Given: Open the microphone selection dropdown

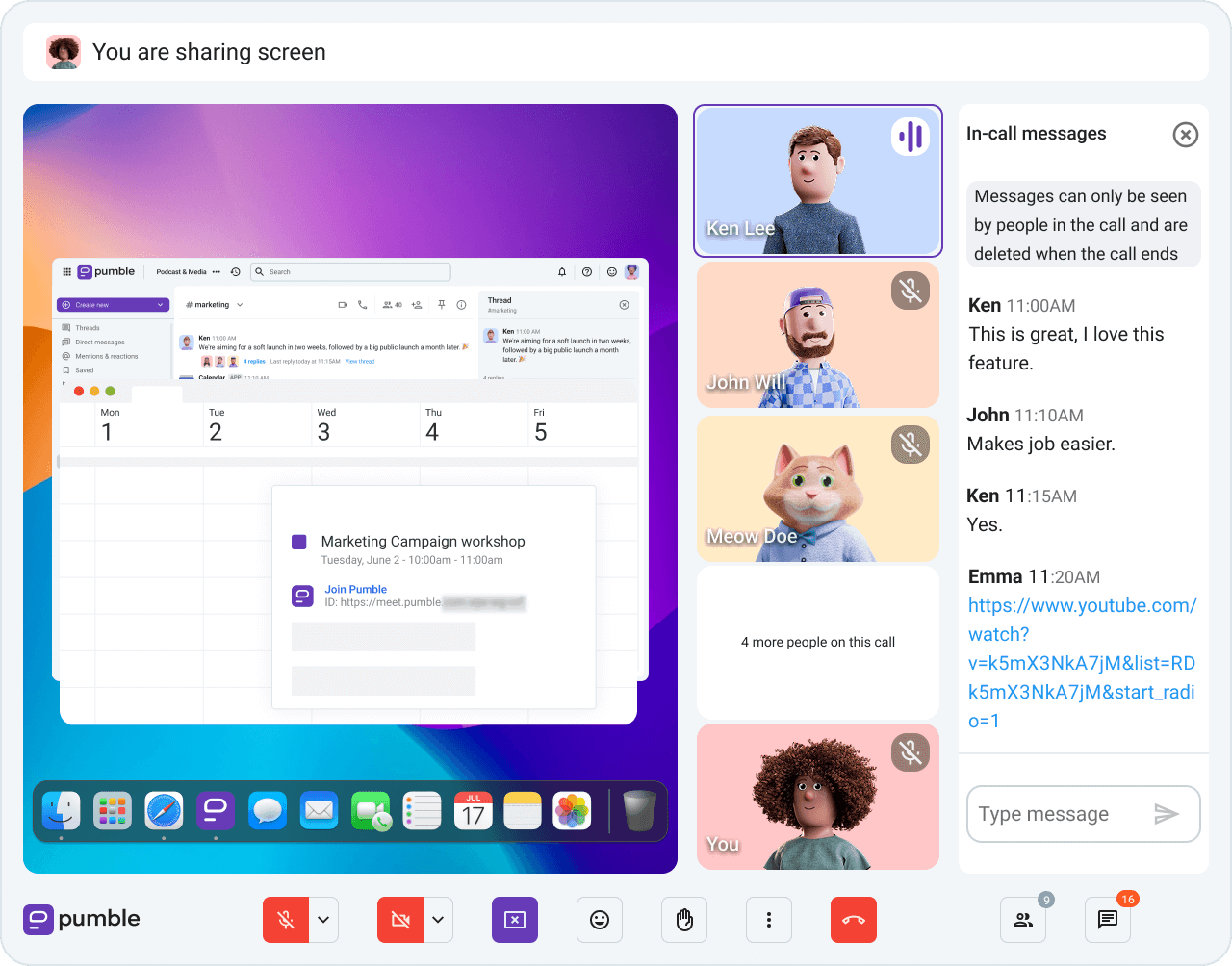Looking at the screenshot, I should [x=323, y=920].
